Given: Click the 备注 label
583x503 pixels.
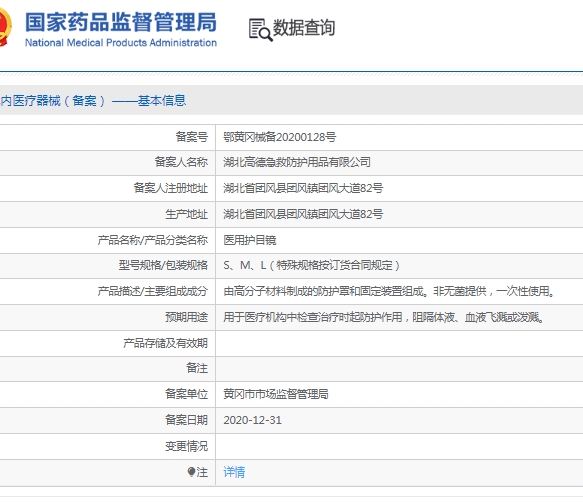Looking at the screenshot, I should point(197,368).
